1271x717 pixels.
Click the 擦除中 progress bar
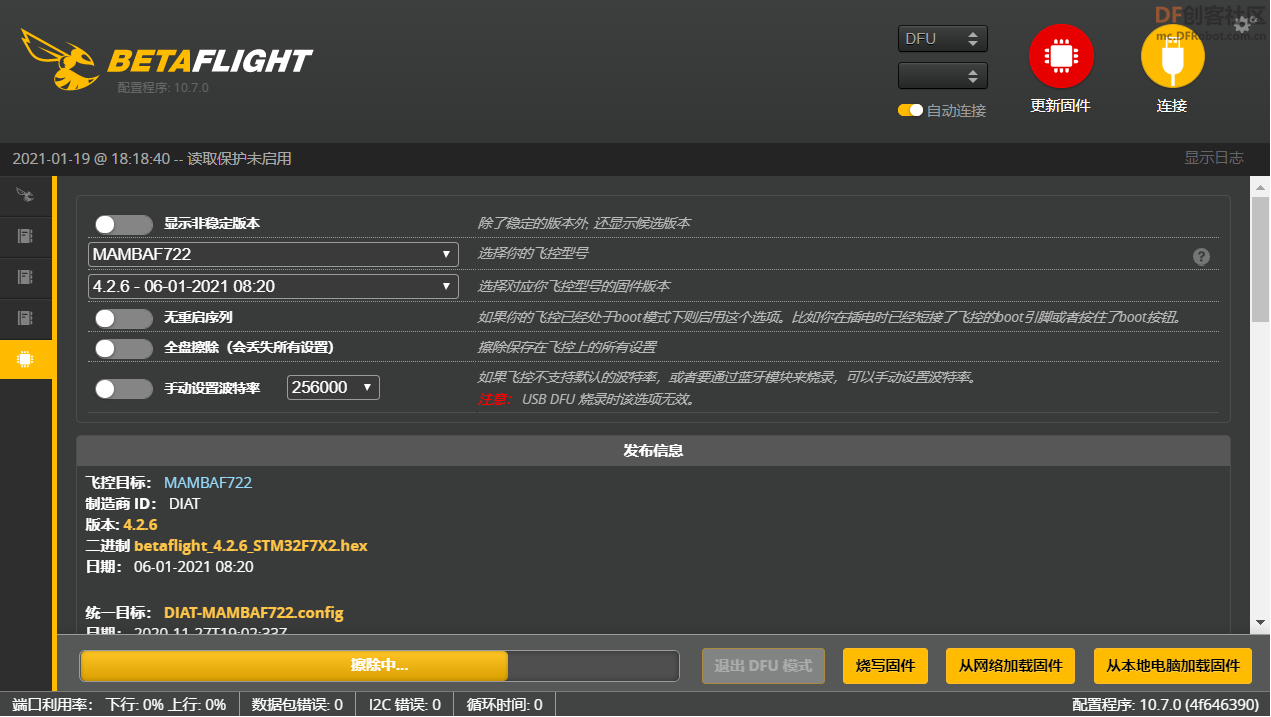pyautogui.click(x=380, y=665)
